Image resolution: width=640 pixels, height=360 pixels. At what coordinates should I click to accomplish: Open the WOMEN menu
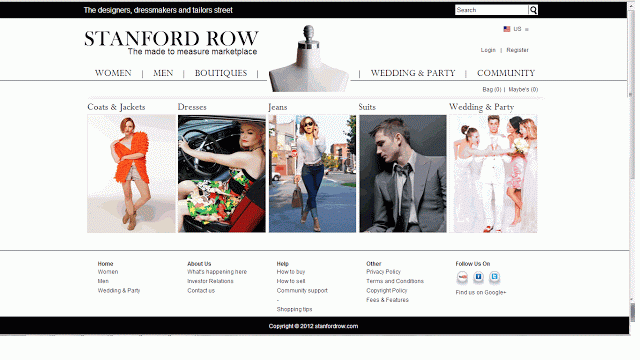click(x=113, y=73)
